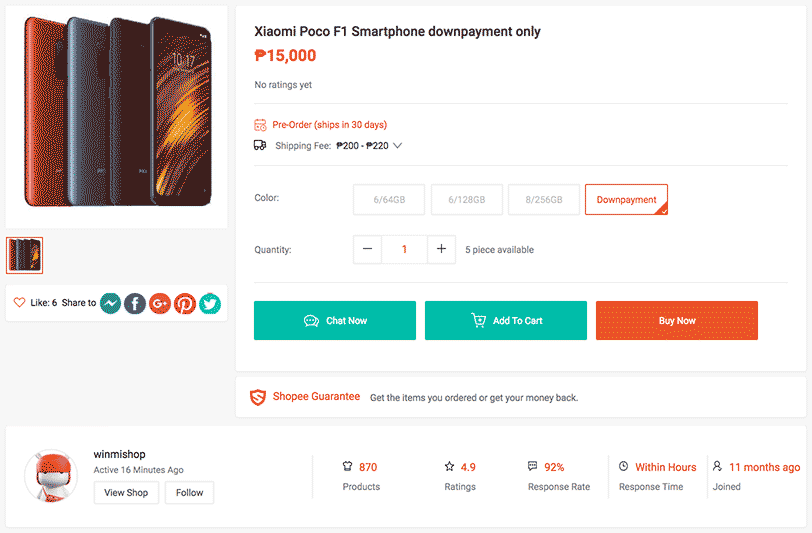Expand the Shipping Fee dropdown chevron
812x533 pixels.
tap(397, 146)
